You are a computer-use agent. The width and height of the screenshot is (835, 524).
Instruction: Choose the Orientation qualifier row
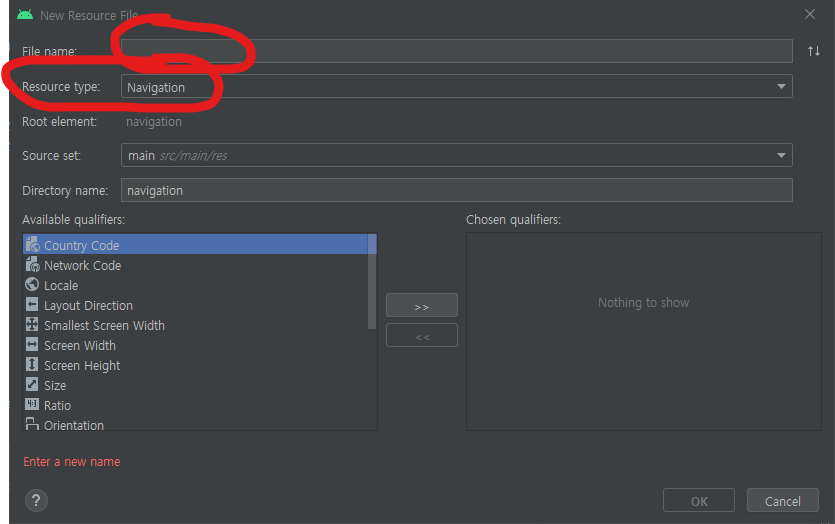coord(196,424)
